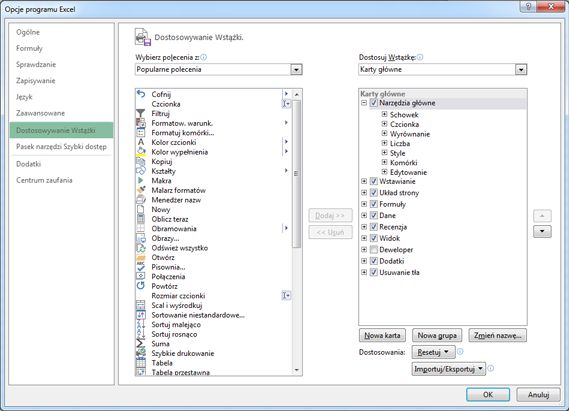Uncheck the Usuwanie tła checkbox

point(374,272)
